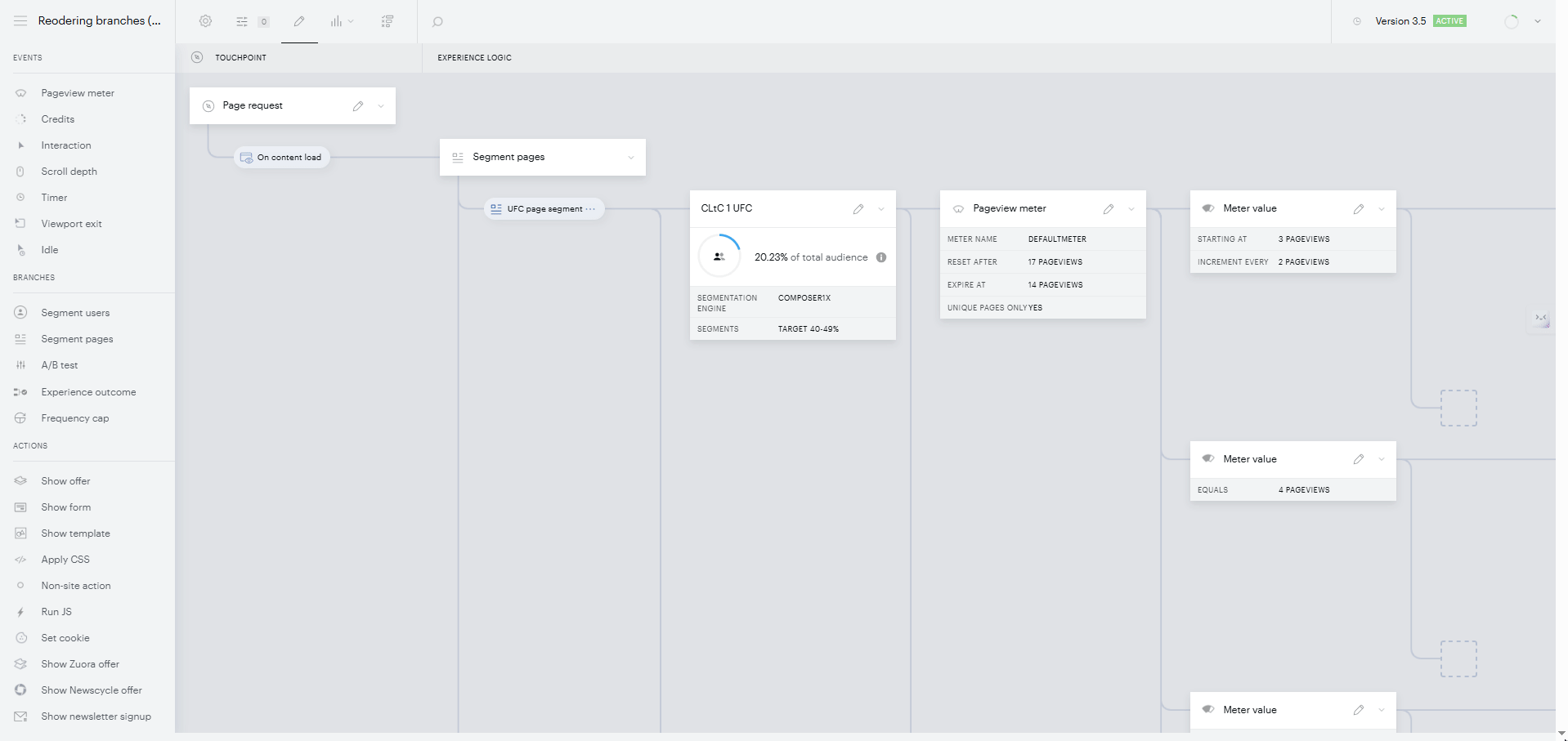Viewport: 1568px width, 741px height.
Task: Select Show offer action in sidebar
Action: (x=65, y=481)
